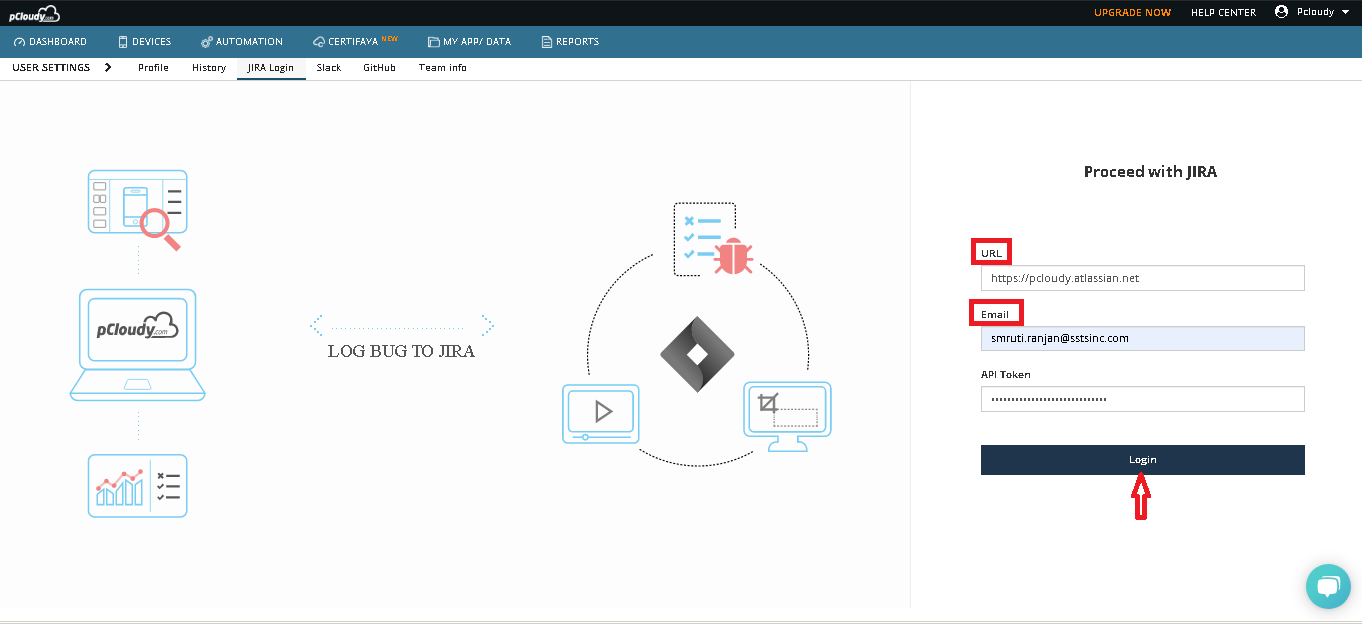This screenshot has height=624, width=1362.
Task: Click the JIRA URL input field
Action: pos(1142,278)
